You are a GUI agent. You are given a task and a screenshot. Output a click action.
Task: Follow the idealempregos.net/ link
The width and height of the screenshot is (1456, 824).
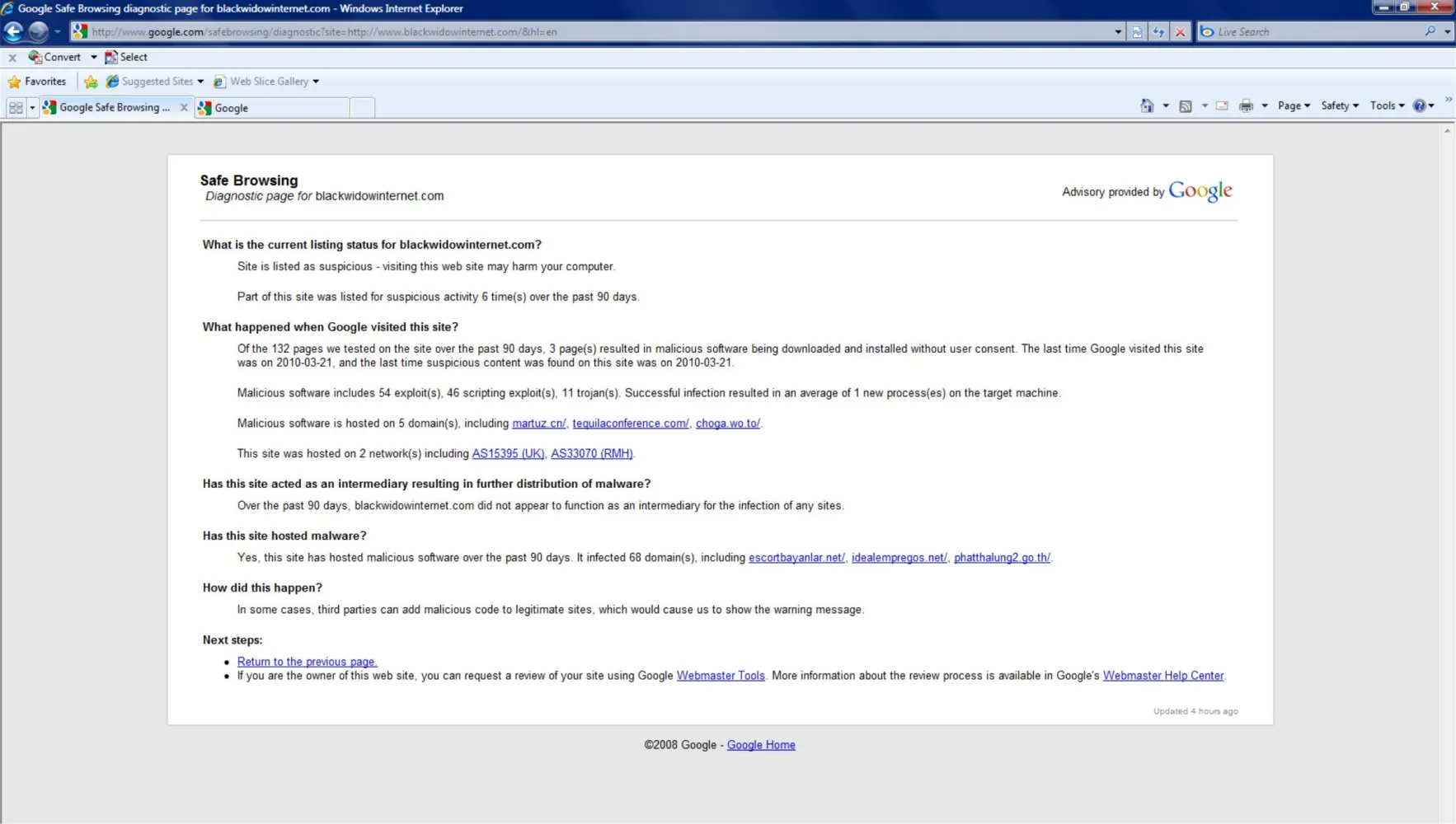click(899, 558)
